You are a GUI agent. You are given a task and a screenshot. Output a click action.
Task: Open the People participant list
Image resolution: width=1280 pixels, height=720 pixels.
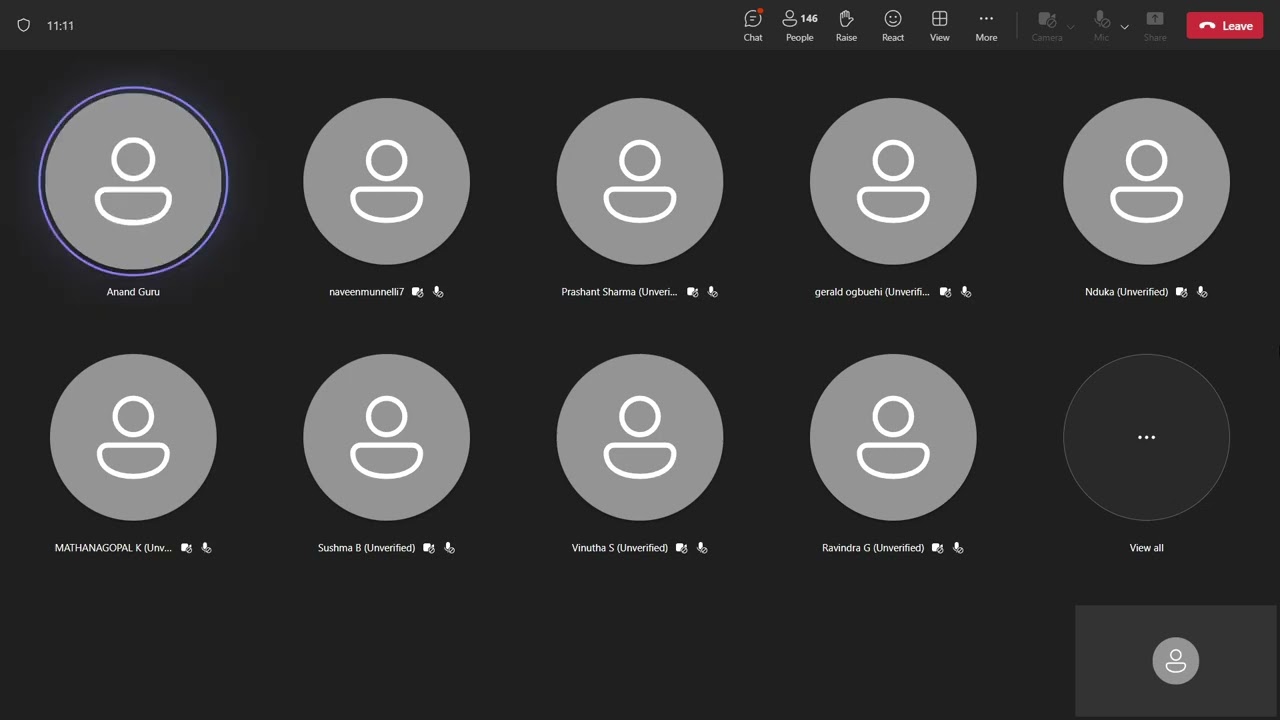coord(800,26)
